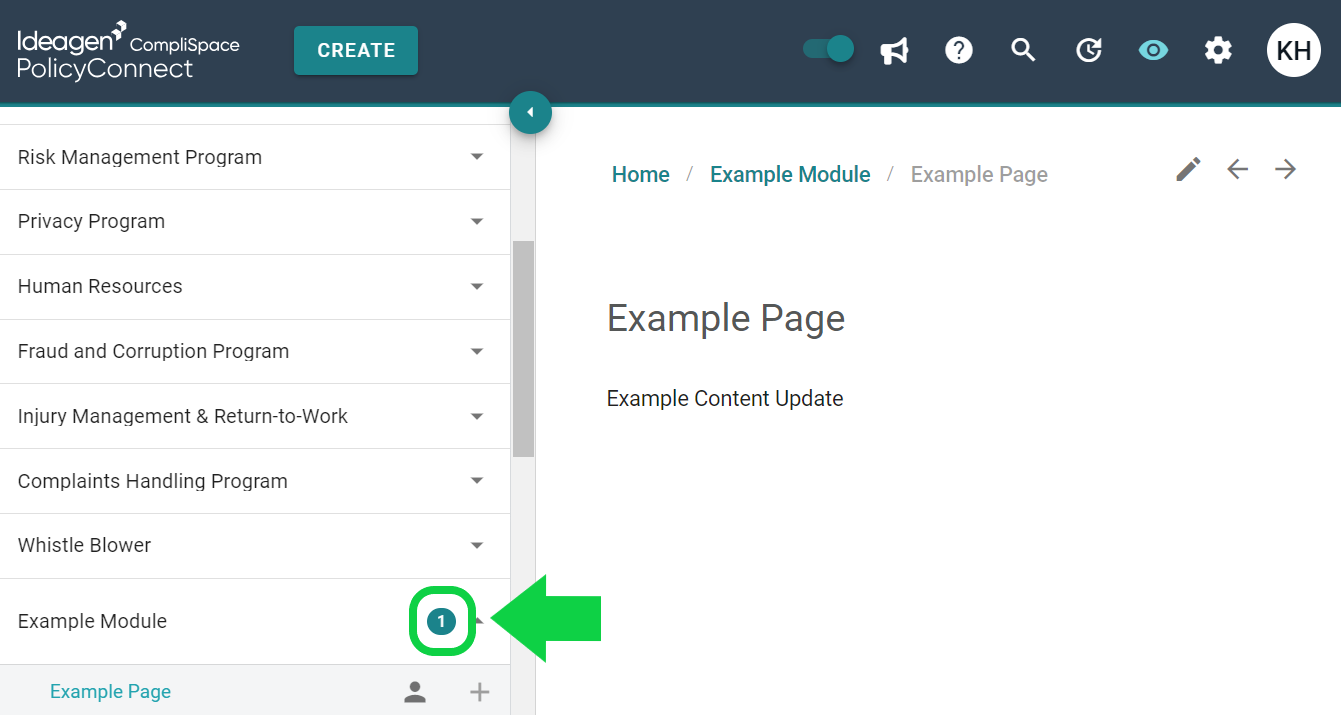Go to previous page with left arrow
Screen dimensions: 1341x715
[x=1238, y=169]
